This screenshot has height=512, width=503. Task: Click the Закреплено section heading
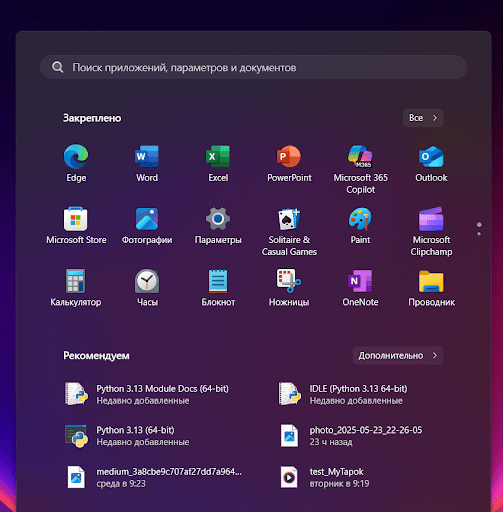click(92, 118)
